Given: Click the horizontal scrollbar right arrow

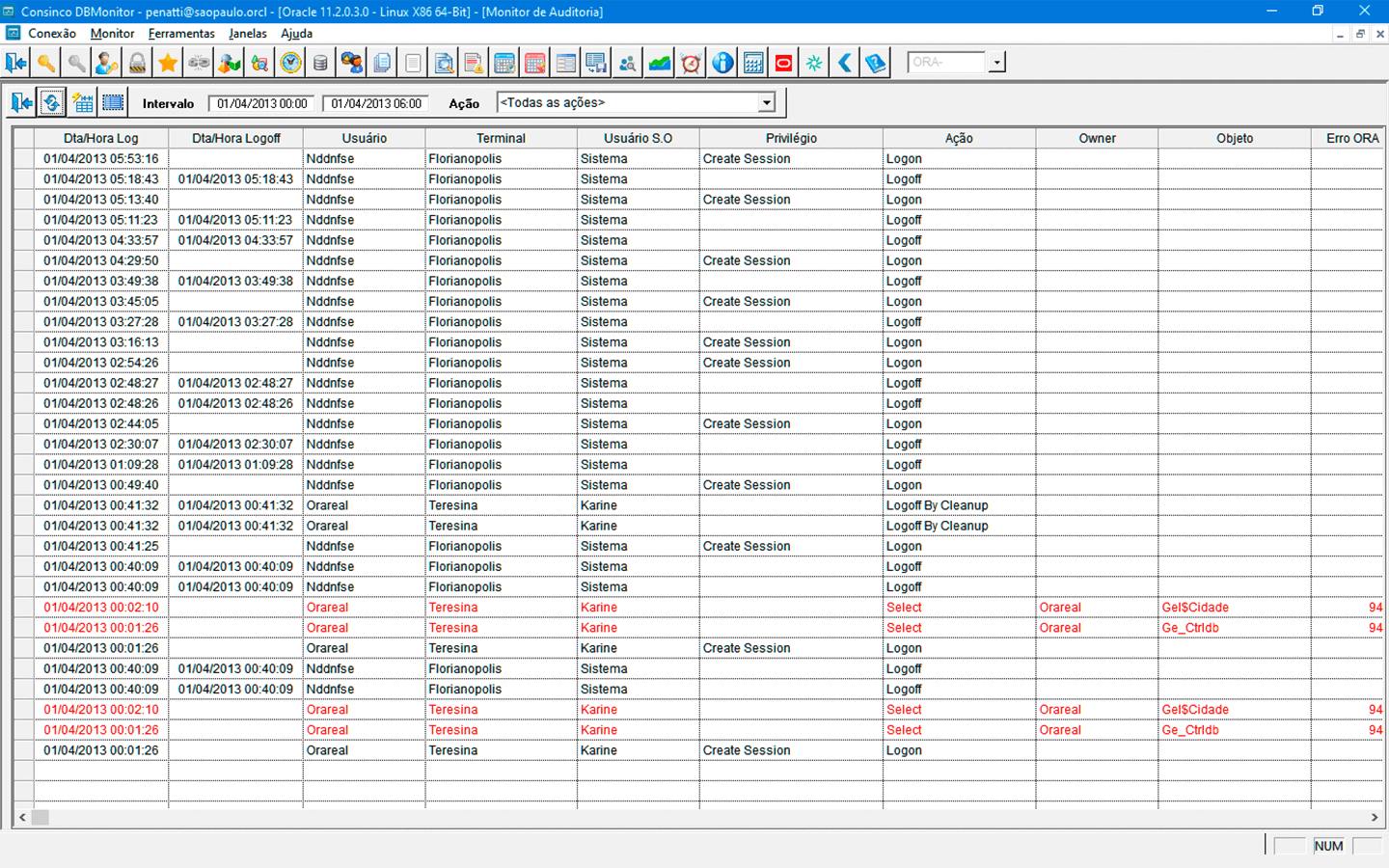Looking at the screenshot, I should [x=1375, y=817].
